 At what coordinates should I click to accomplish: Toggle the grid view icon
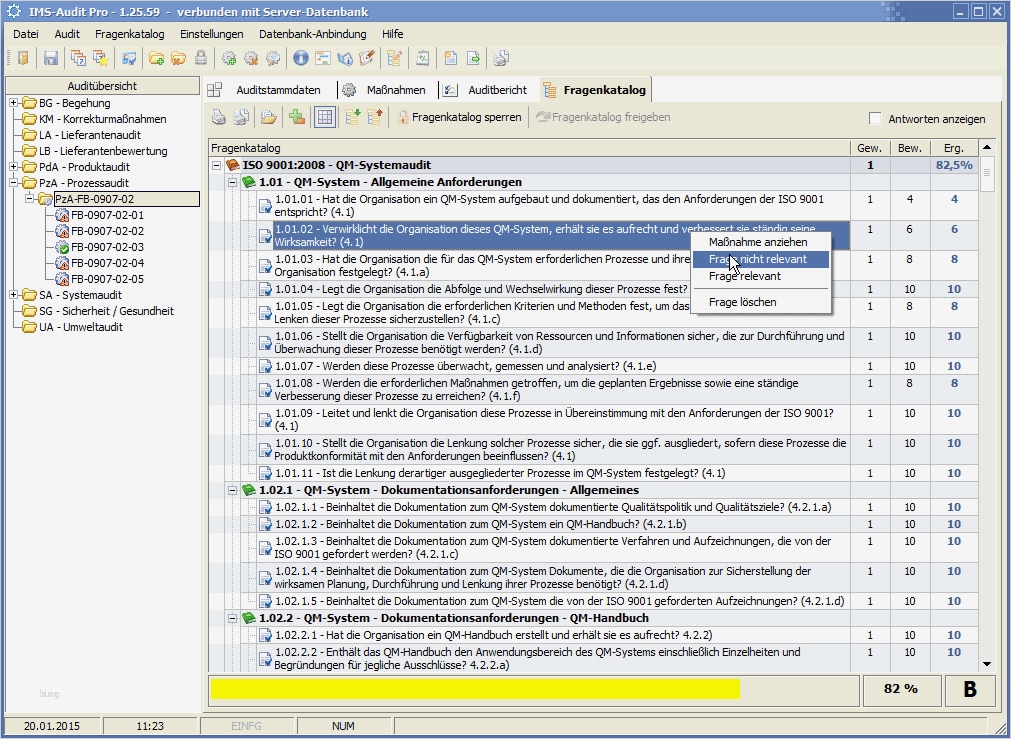pos(324,117)
